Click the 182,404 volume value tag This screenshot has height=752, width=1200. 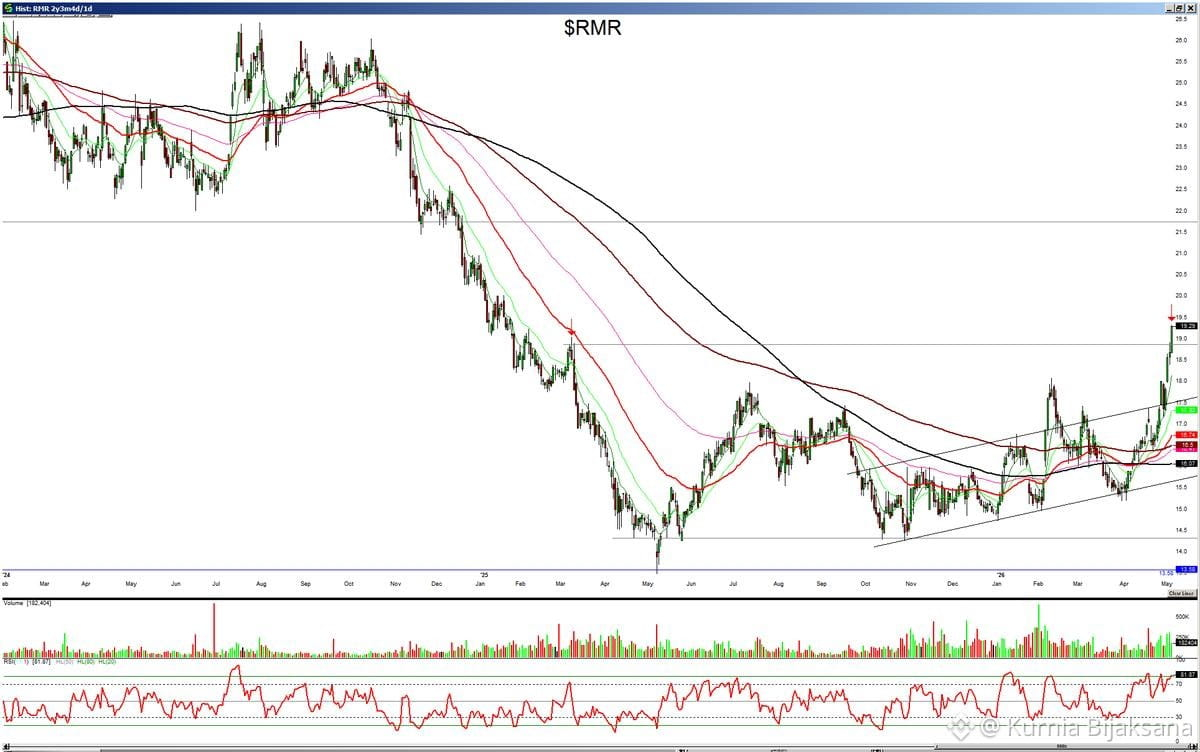[x=1187, y=642]
